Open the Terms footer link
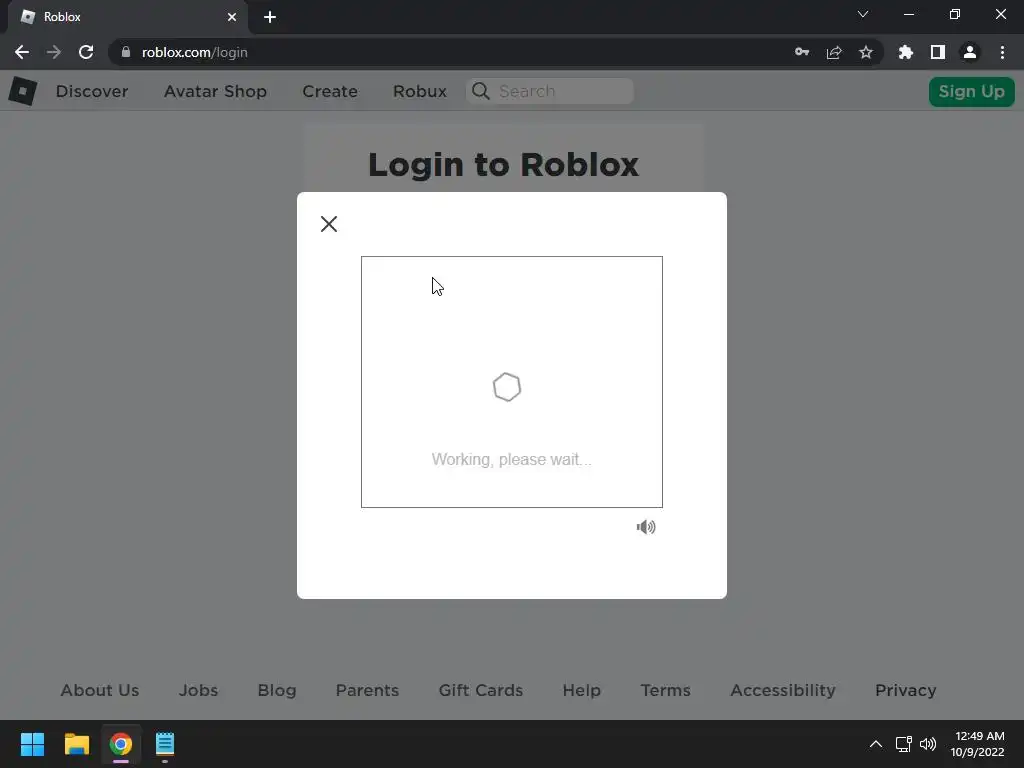 pyautogui.click(x=665, y=690)
